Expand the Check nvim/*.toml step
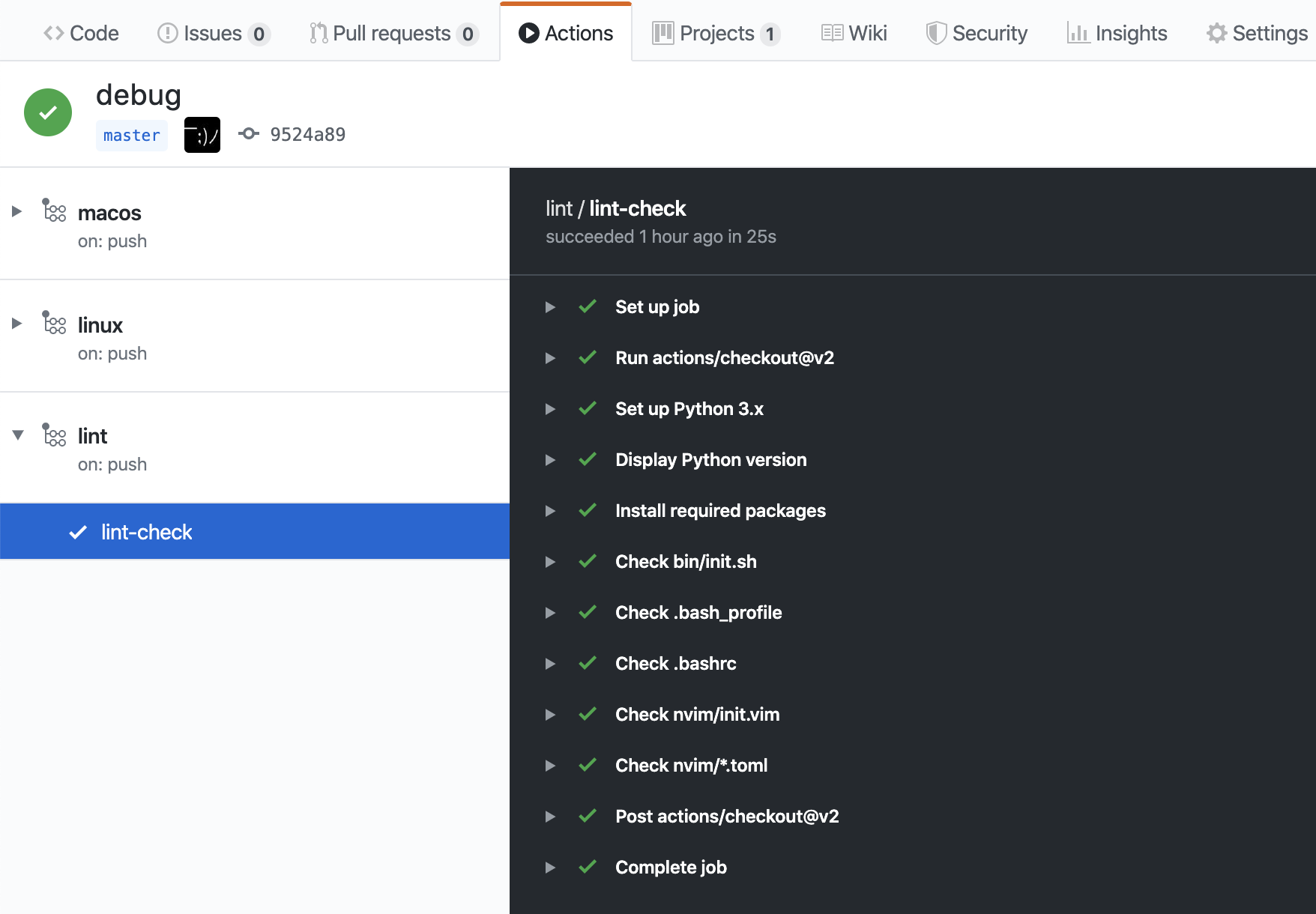1316x914 pixels. point(550,766)
